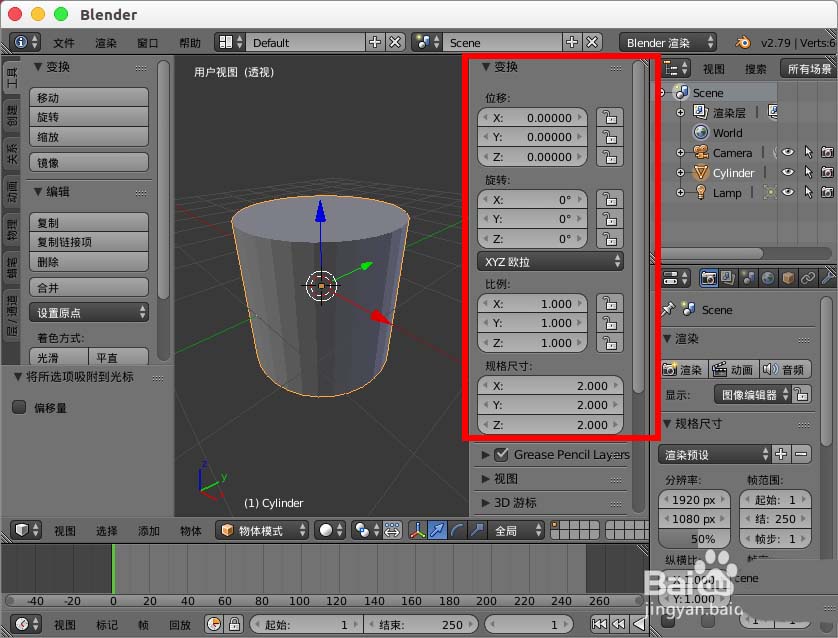Screen dimensions: 838x638
Task: Add a new screen layout next to Default
Action: (x=375, y=42)
